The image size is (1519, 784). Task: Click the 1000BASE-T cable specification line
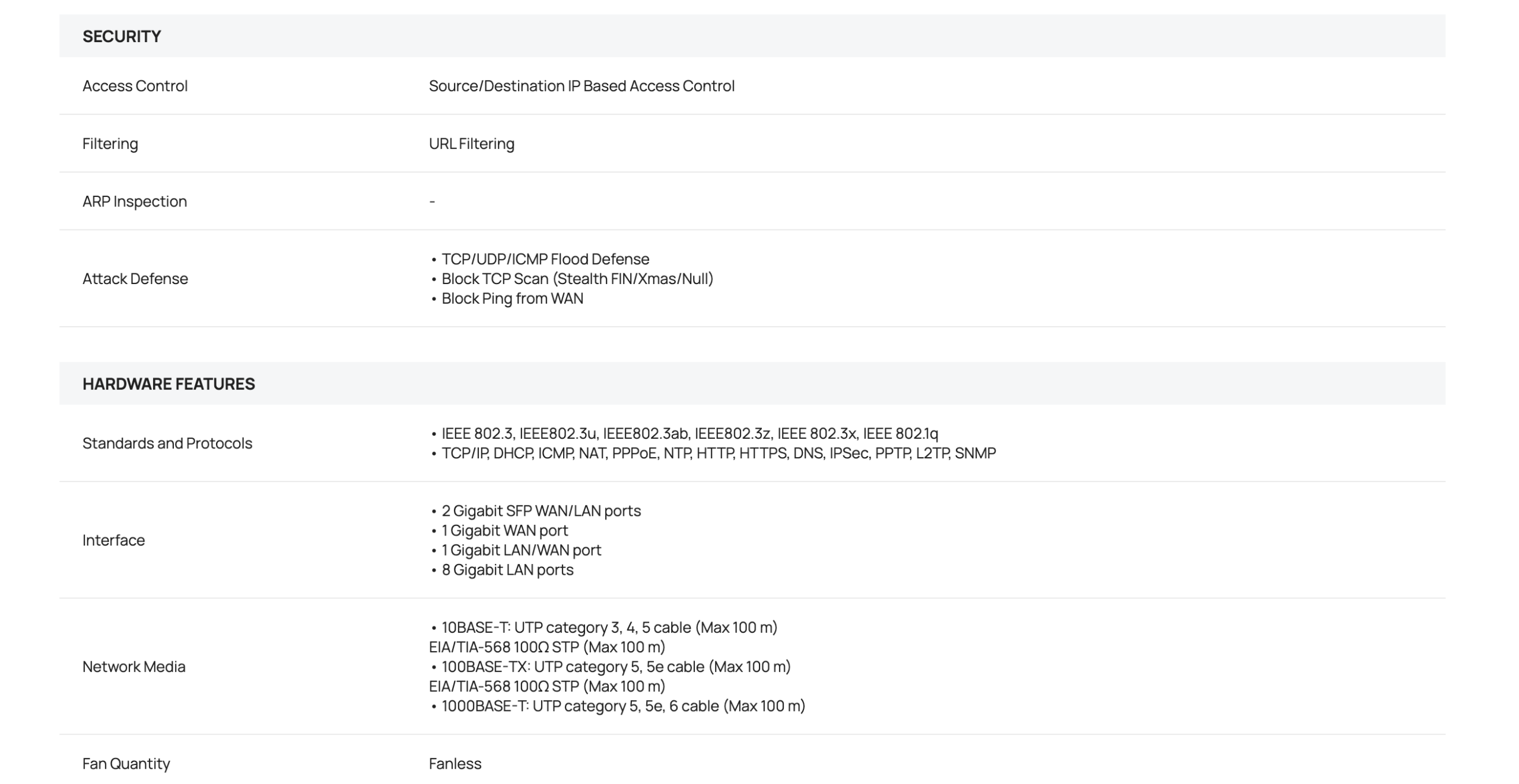[623, 706]
